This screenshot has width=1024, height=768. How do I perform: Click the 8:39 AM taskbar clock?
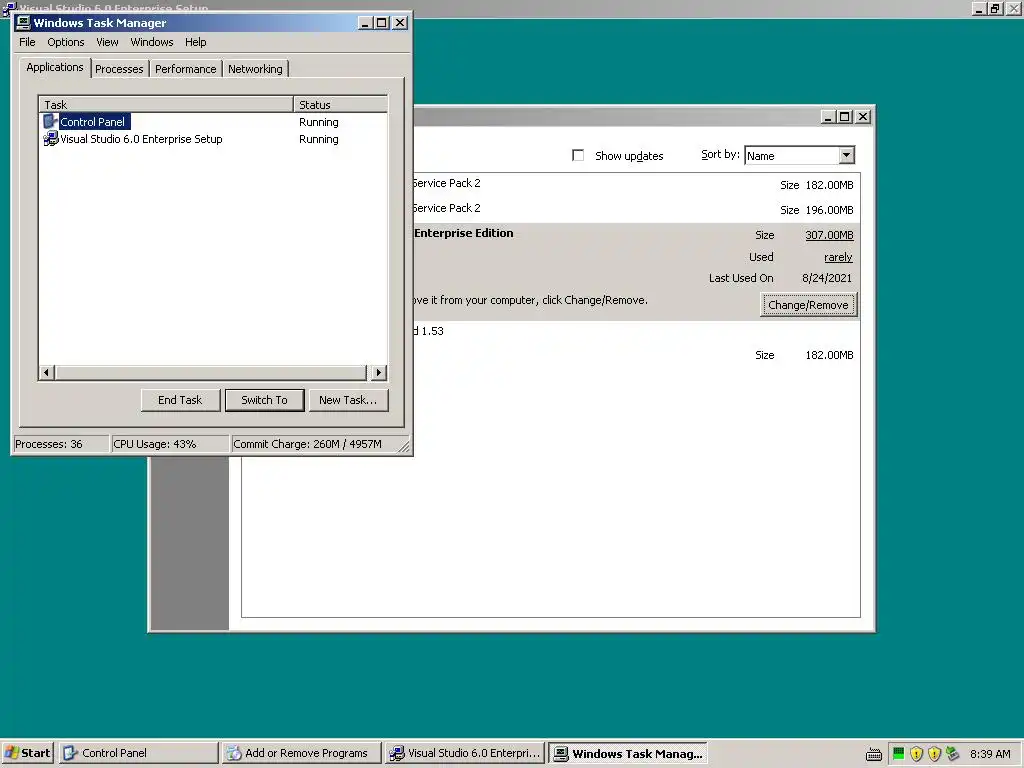point(990,754)
